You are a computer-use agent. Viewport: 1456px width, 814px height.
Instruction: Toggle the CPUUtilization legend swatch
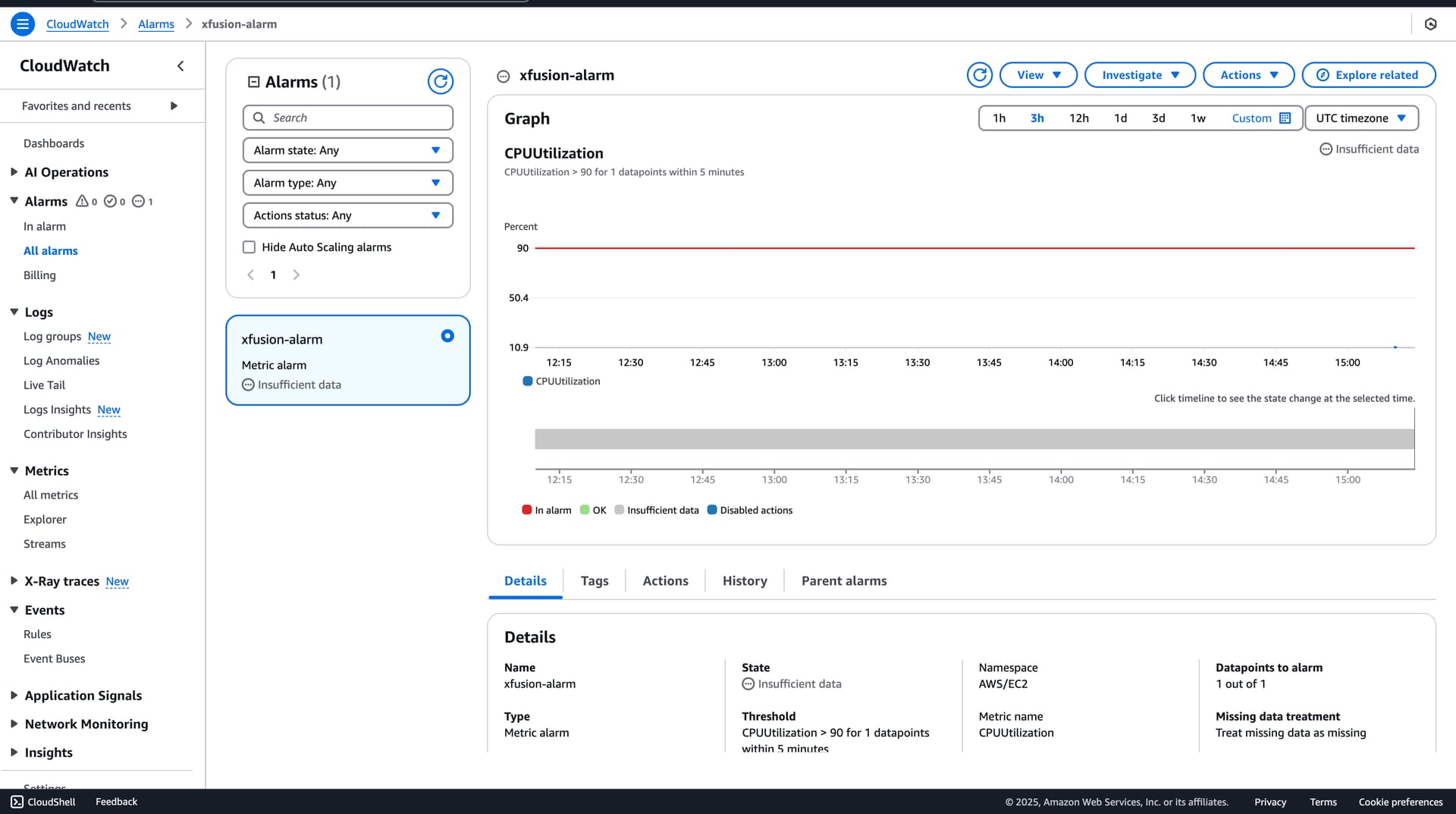[528, 382]
